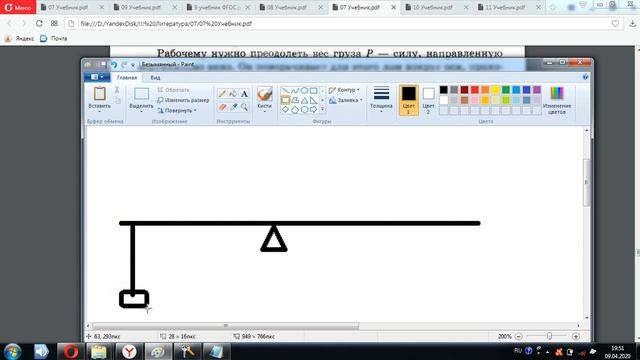Choose the Pentagon shape

[295, 109]
